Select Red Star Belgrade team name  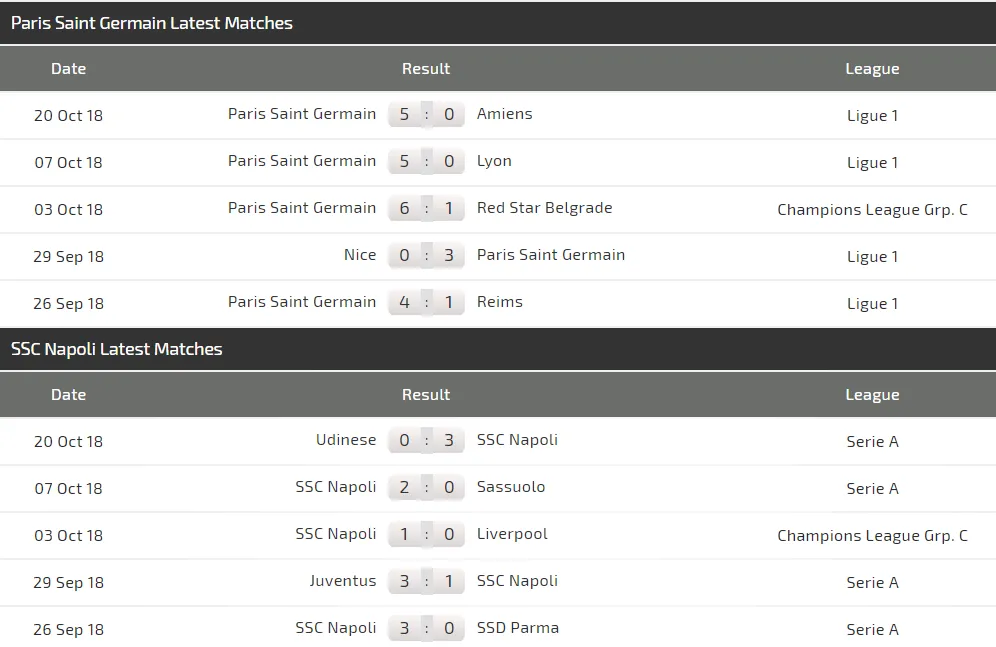pyautogui.click(x=544, y=208)
